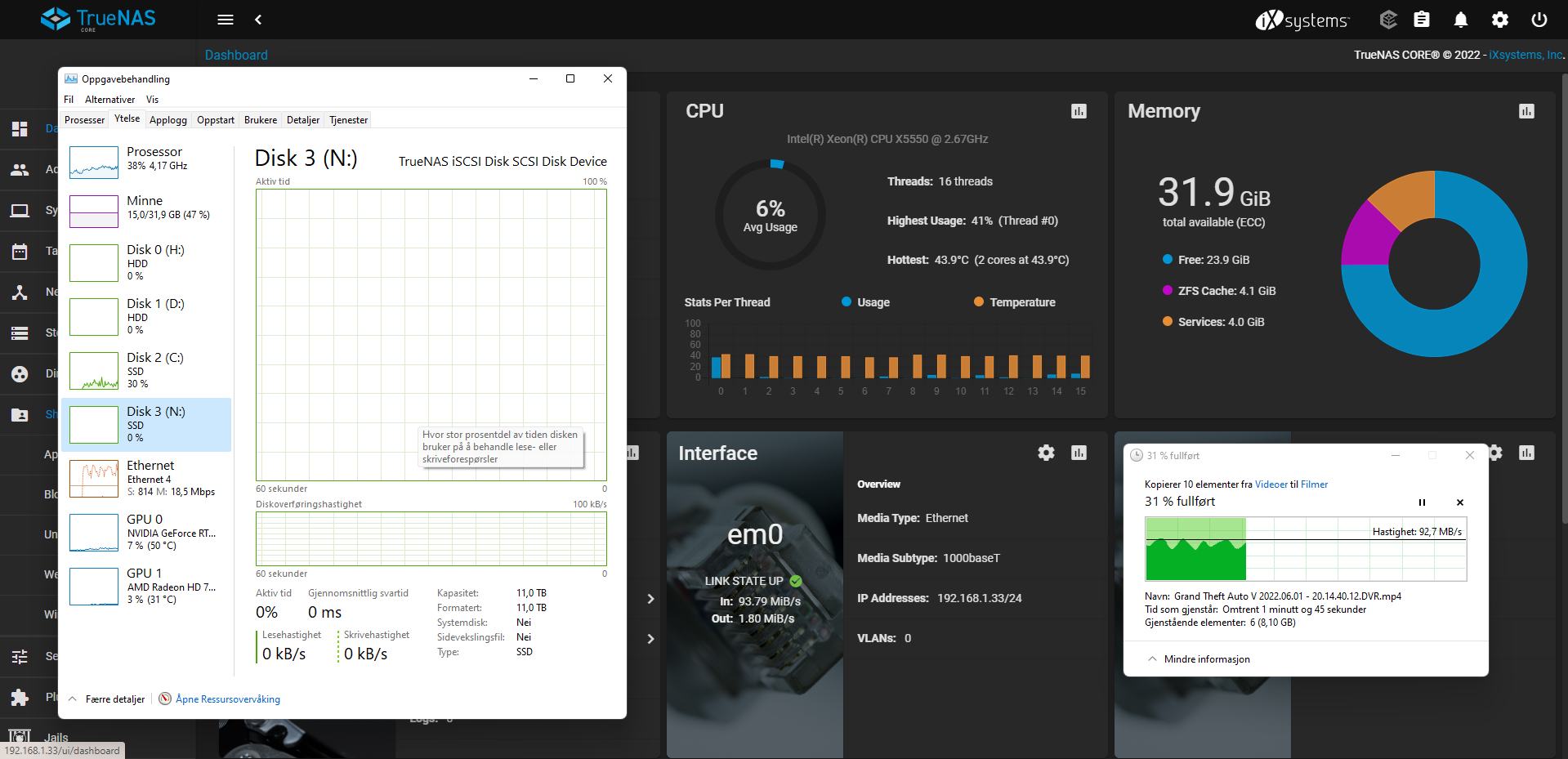1568x759 pixels.
Task: Click the alerts bell icon
Action: pyautogui.click(x=1460, y=20)
